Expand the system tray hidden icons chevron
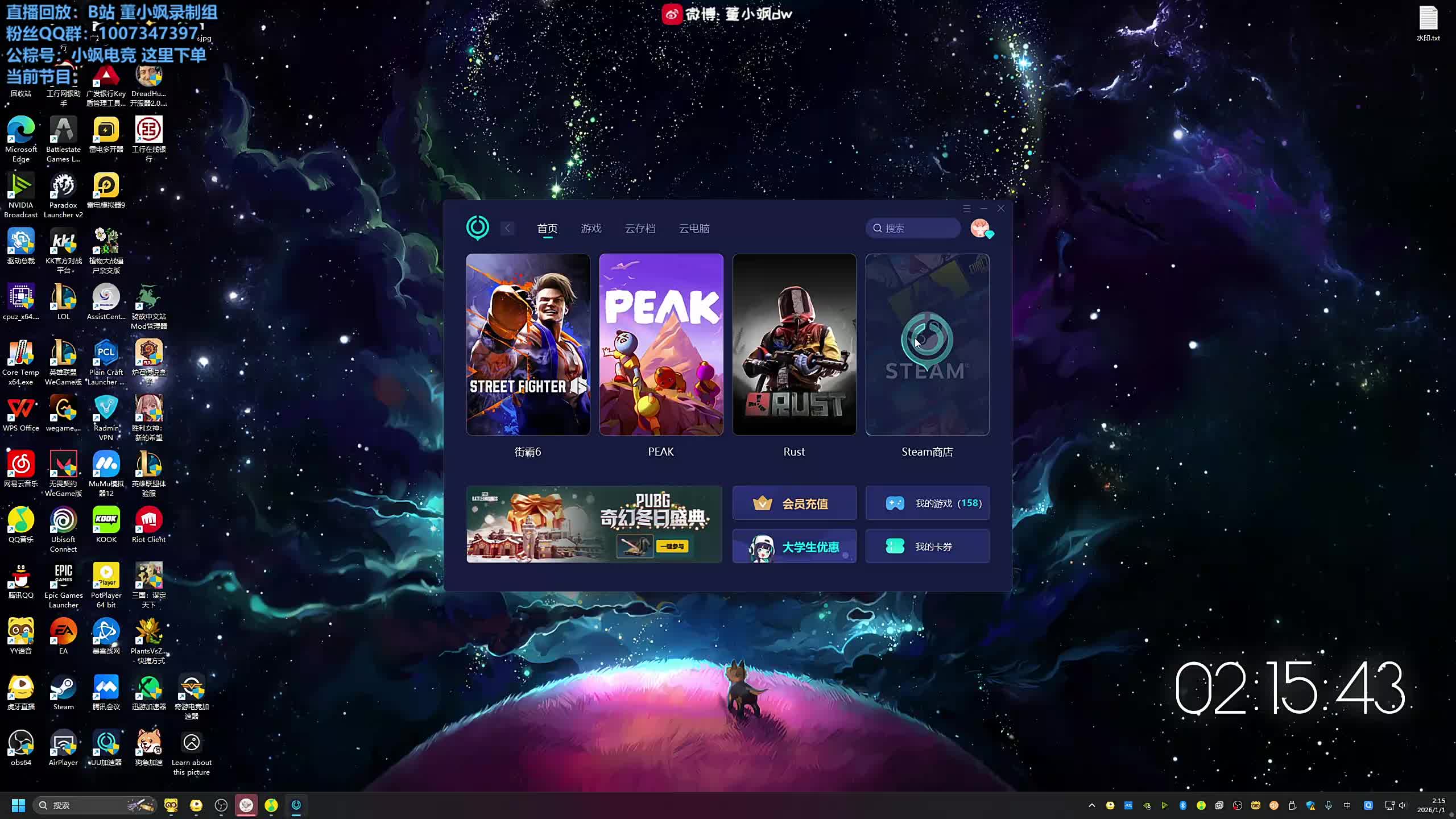This screenshot has width=1456, height=819. point(1091,805)
